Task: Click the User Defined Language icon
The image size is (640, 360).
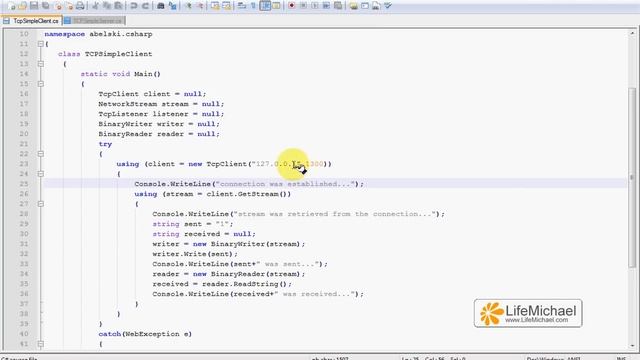Action: pos(276,6)
